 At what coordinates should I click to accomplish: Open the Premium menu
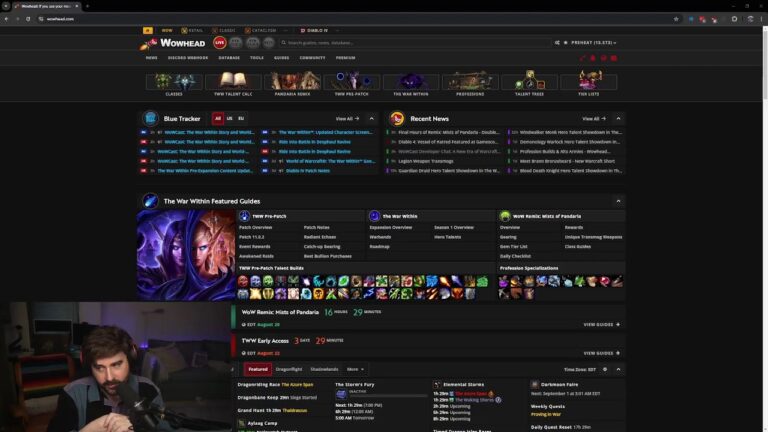(345, 58)
